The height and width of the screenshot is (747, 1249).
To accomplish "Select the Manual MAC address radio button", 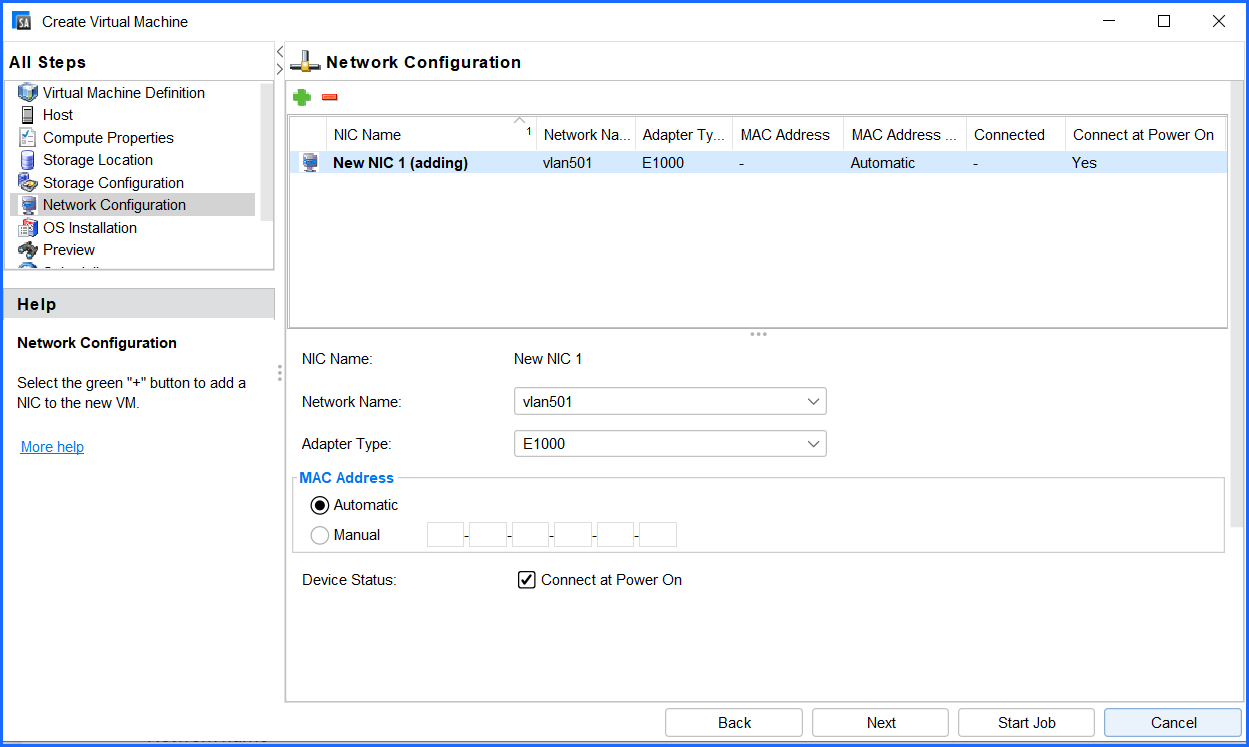I will tap(320, 535).
